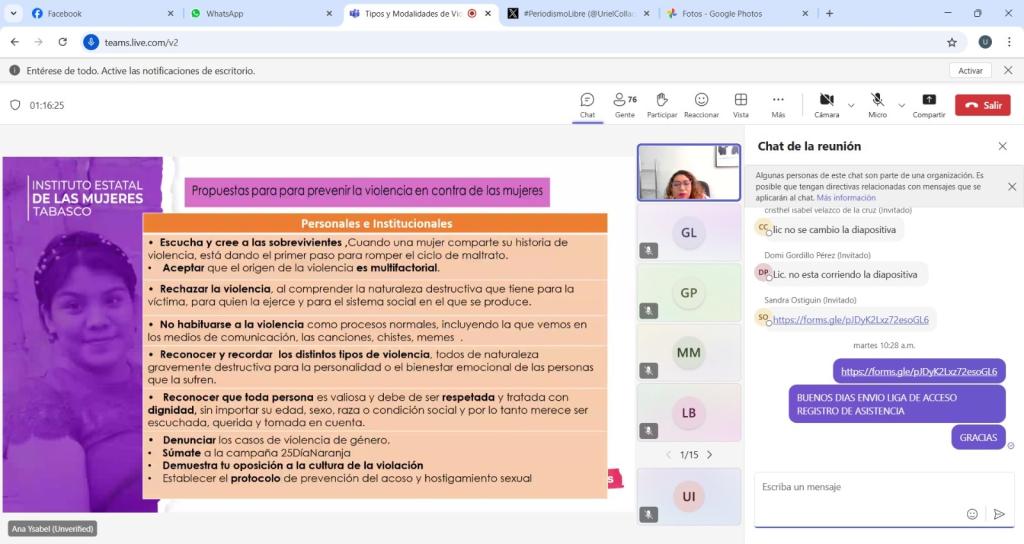Click the Activar notifications button
1024x544 pixels.
[970, 71]
